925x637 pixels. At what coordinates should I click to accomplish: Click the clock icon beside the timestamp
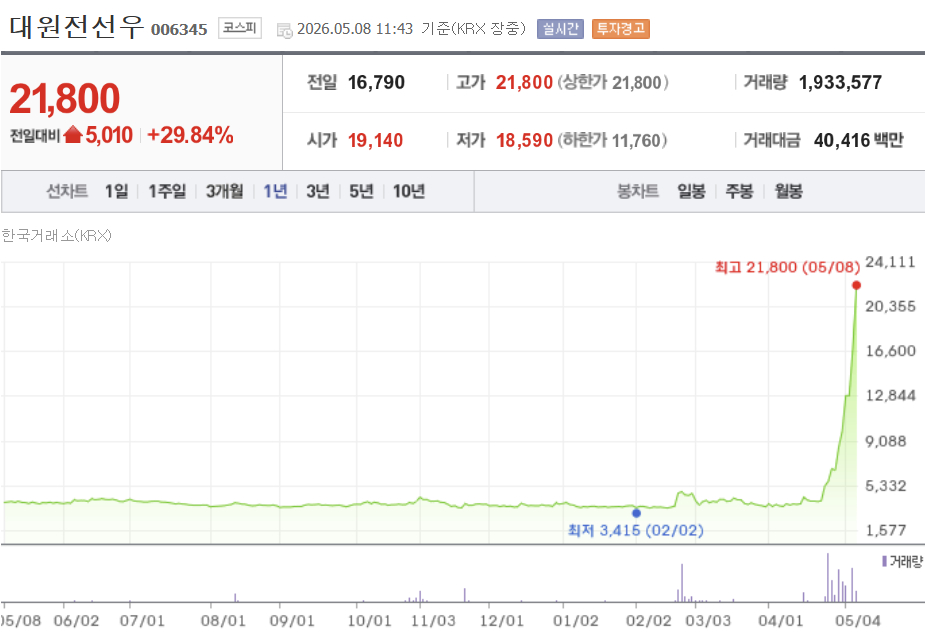tap(284, 30)
